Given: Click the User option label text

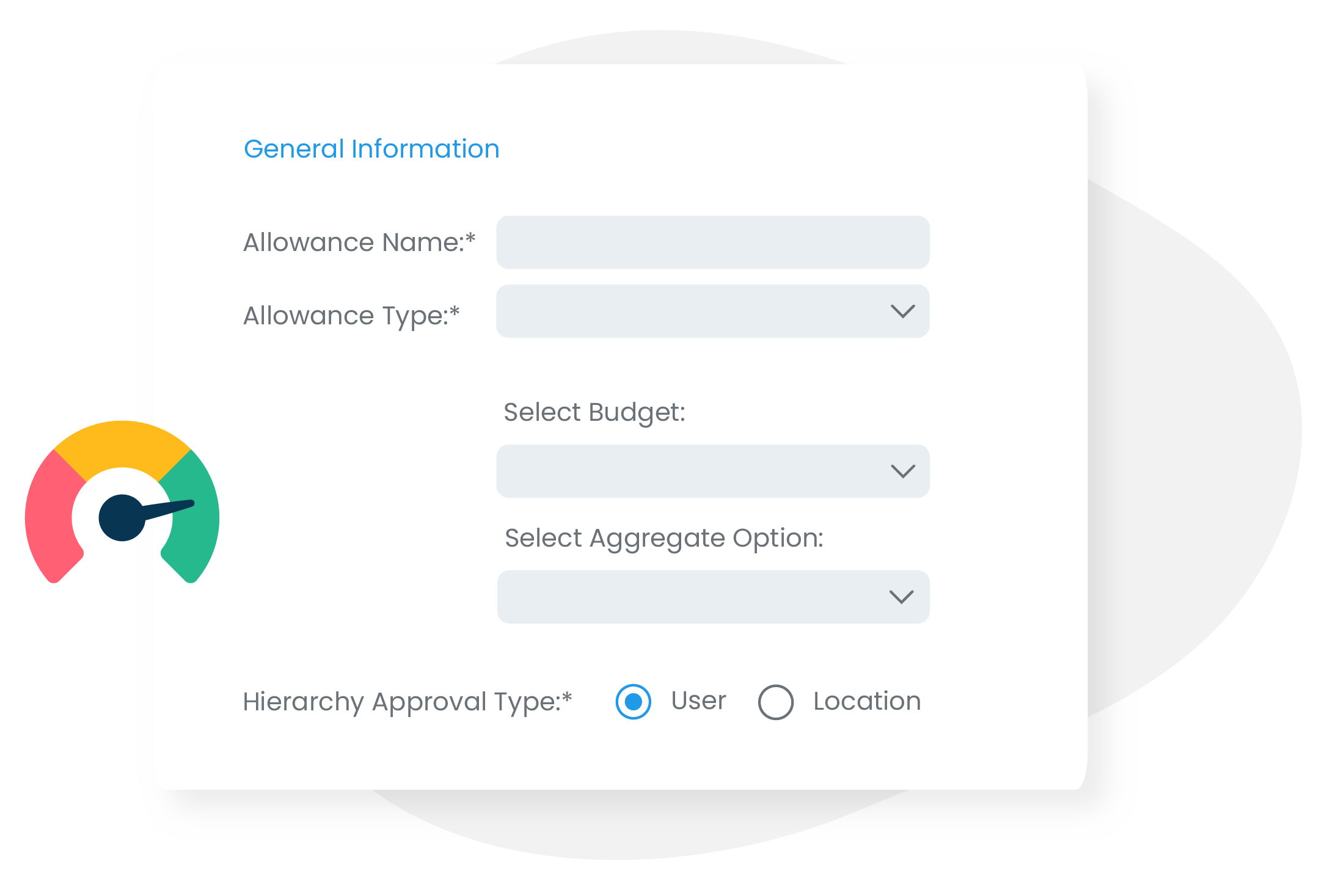Looking at the screenshot, I should pos(698,701).
